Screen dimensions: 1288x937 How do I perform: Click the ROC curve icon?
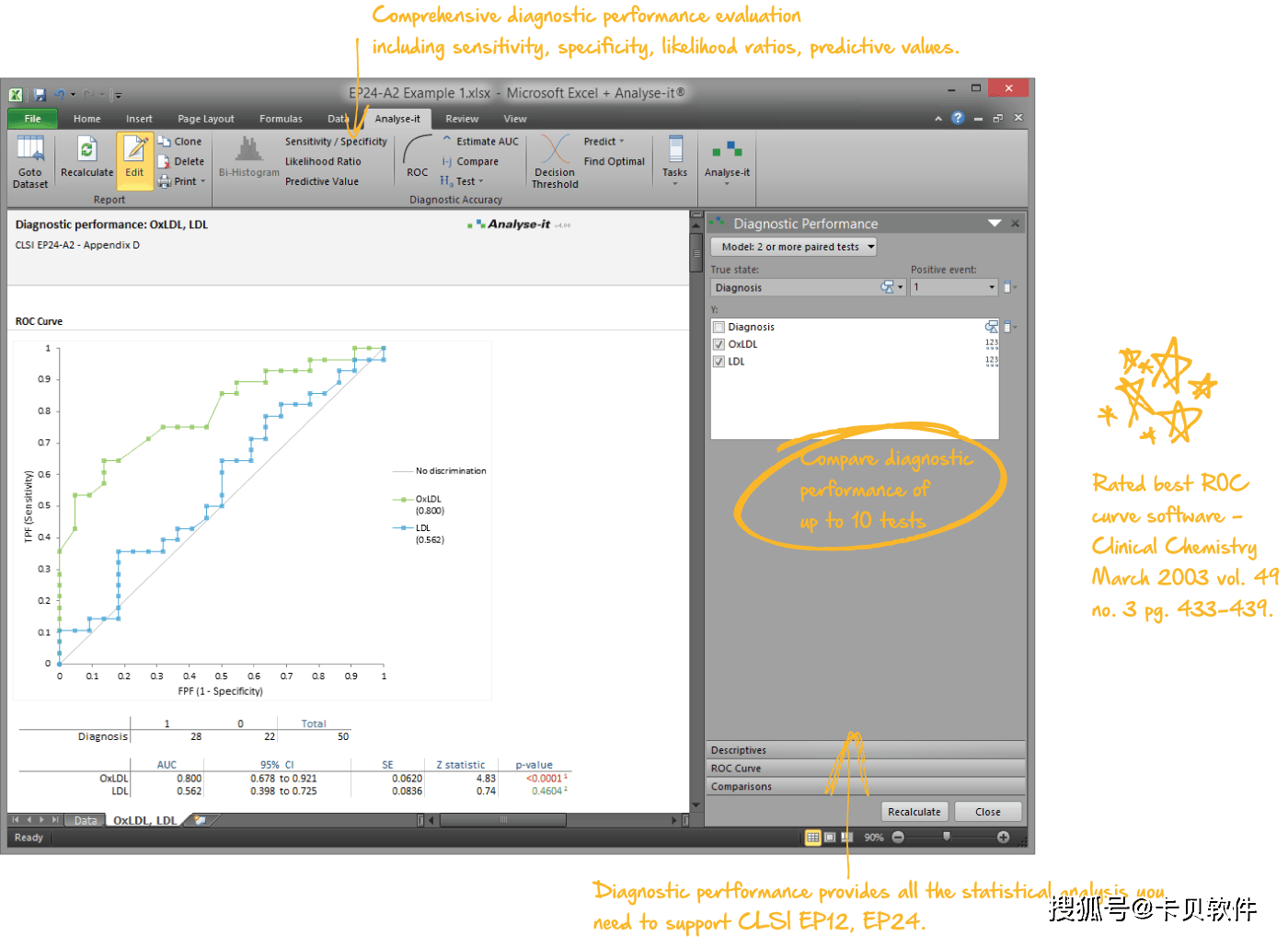click(418, 149)
